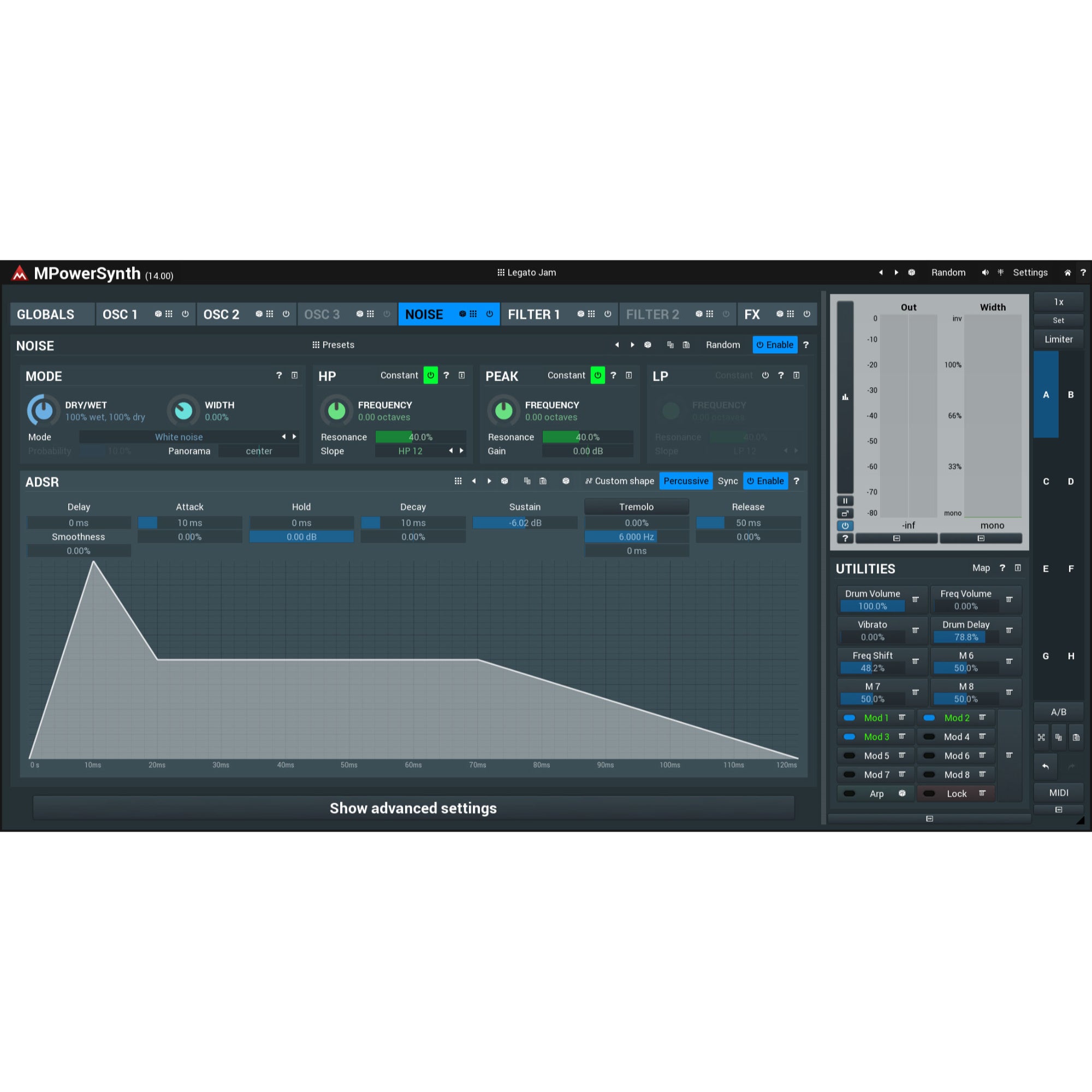This screenshot has height=1092, width=1092.
Task: Open FILTER 1 presets grid icon
Action: (591, 314)
